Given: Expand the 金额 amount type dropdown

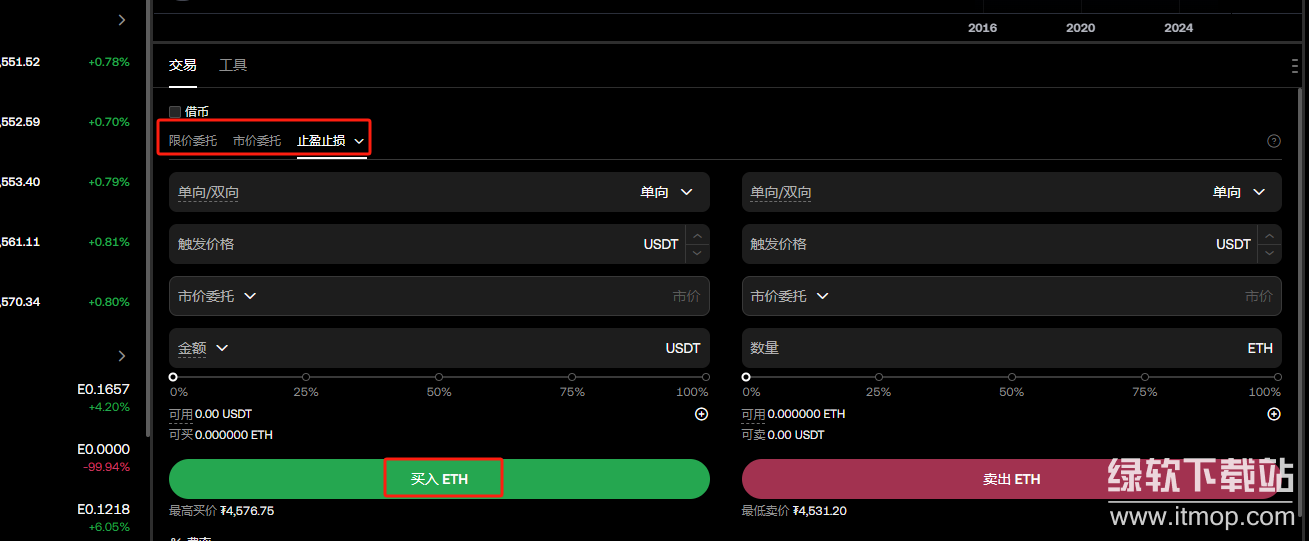Looking at the screenshot, I should (x=204, y=348).
